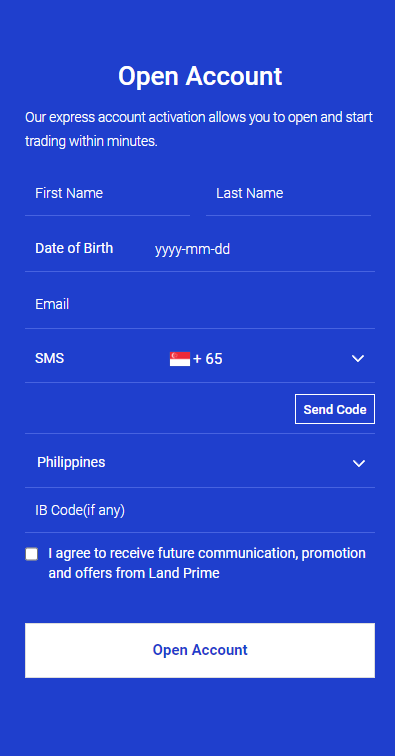Click the Send Code button
Screen dimensions: 395x756
click(335, 409)
